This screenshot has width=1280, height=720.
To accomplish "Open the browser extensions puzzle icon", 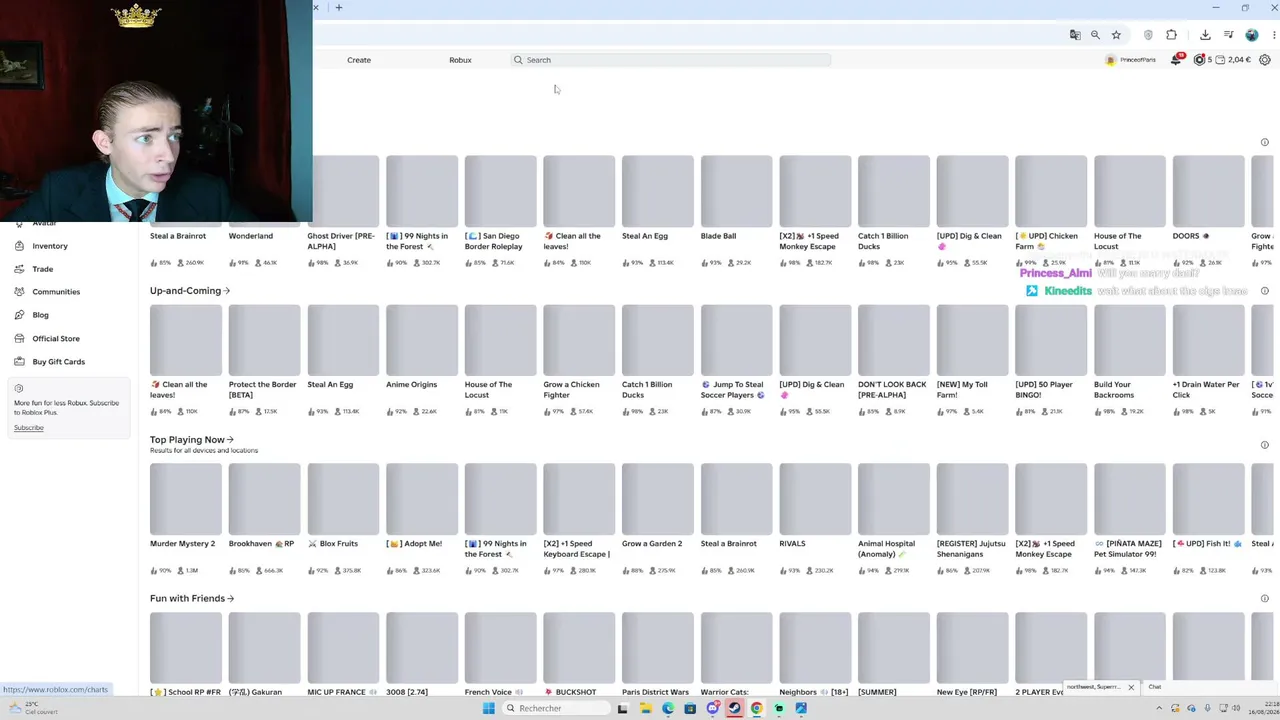I will click(1171, 35).
